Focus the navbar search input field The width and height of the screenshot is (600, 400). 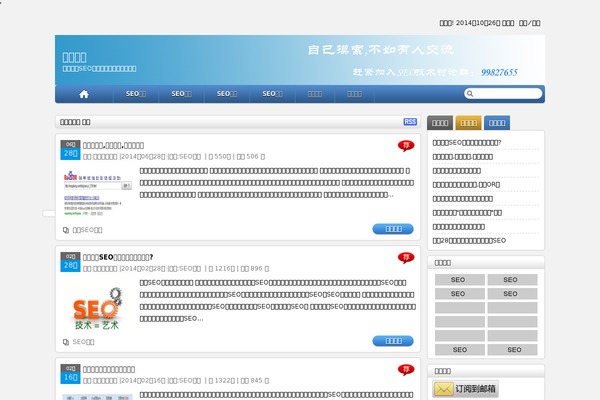tap(503, 93)
